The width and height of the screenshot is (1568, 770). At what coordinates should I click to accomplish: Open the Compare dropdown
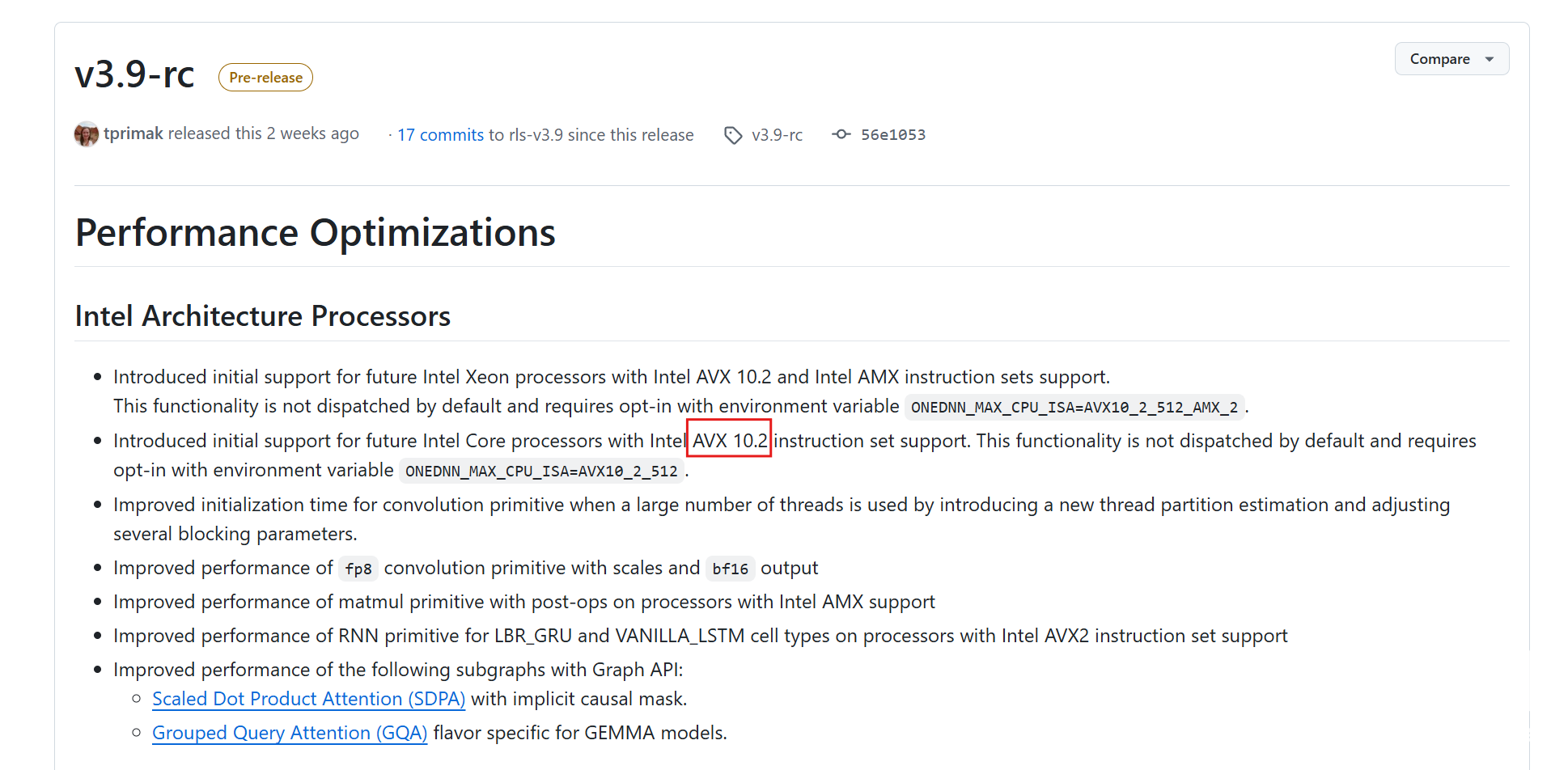[1451, 59]
